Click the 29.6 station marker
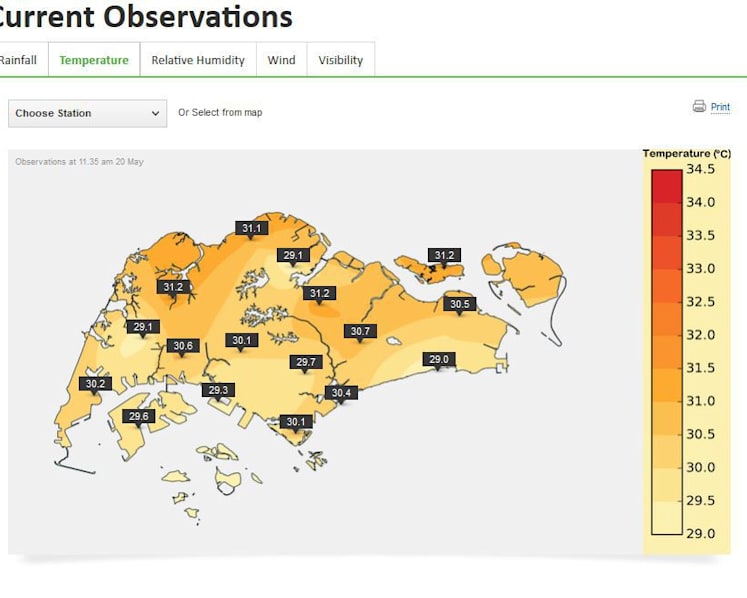The image size is (747, 598). 139,416
